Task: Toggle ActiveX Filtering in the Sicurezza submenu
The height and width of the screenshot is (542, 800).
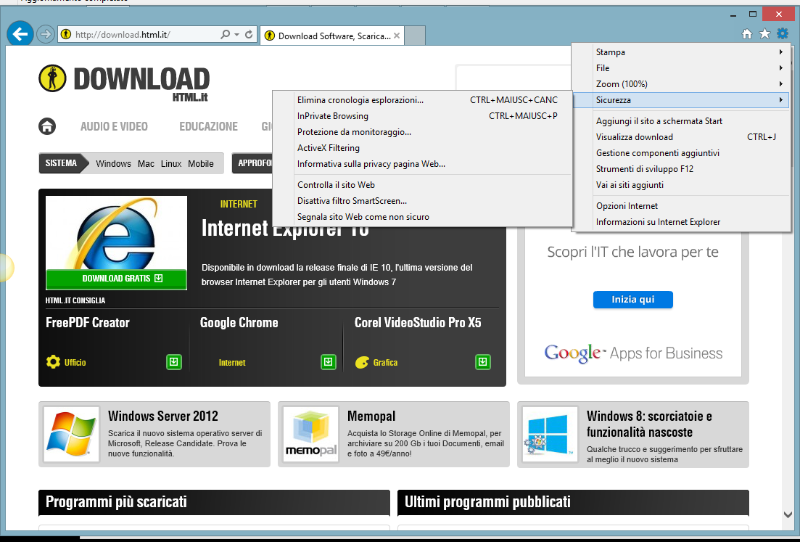Action: click(328, 148)
